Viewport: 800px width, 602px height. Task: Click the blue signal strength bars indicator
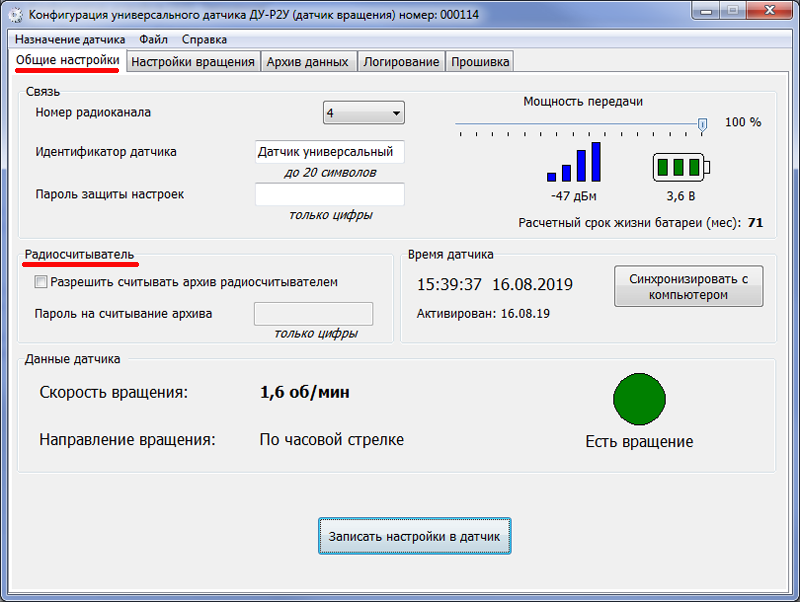tap(574, 162)
